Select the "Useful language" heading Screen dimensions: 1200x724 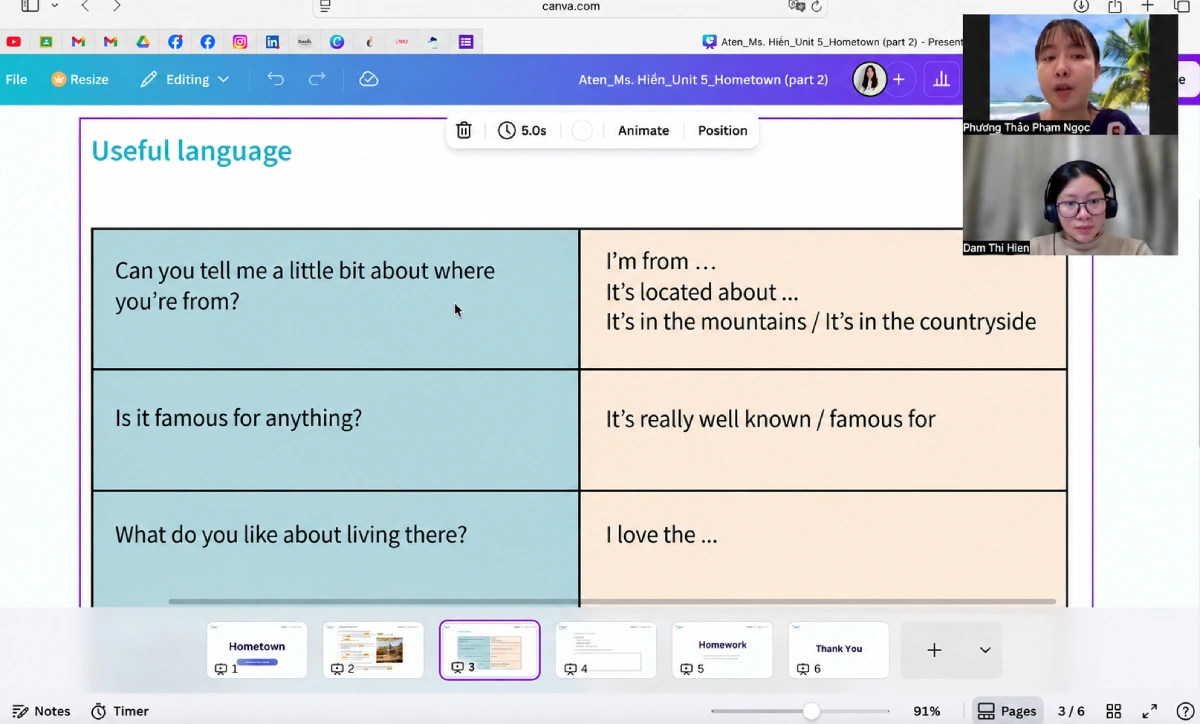(x=191, y=151)
